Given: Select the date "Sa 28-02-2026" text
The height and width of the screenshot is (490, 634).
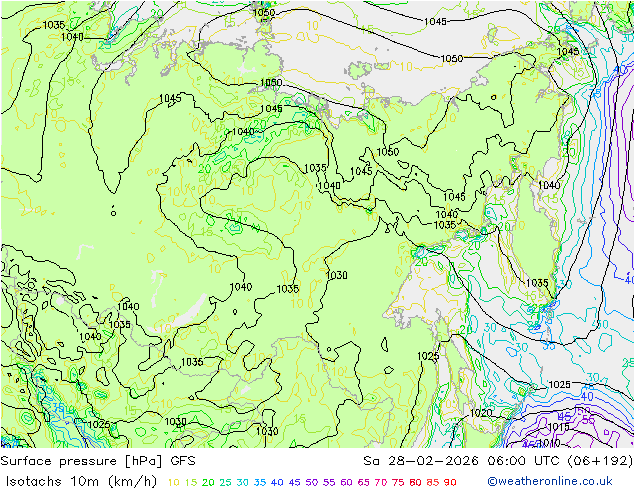Looking at the screenshot, I should 421,461.
